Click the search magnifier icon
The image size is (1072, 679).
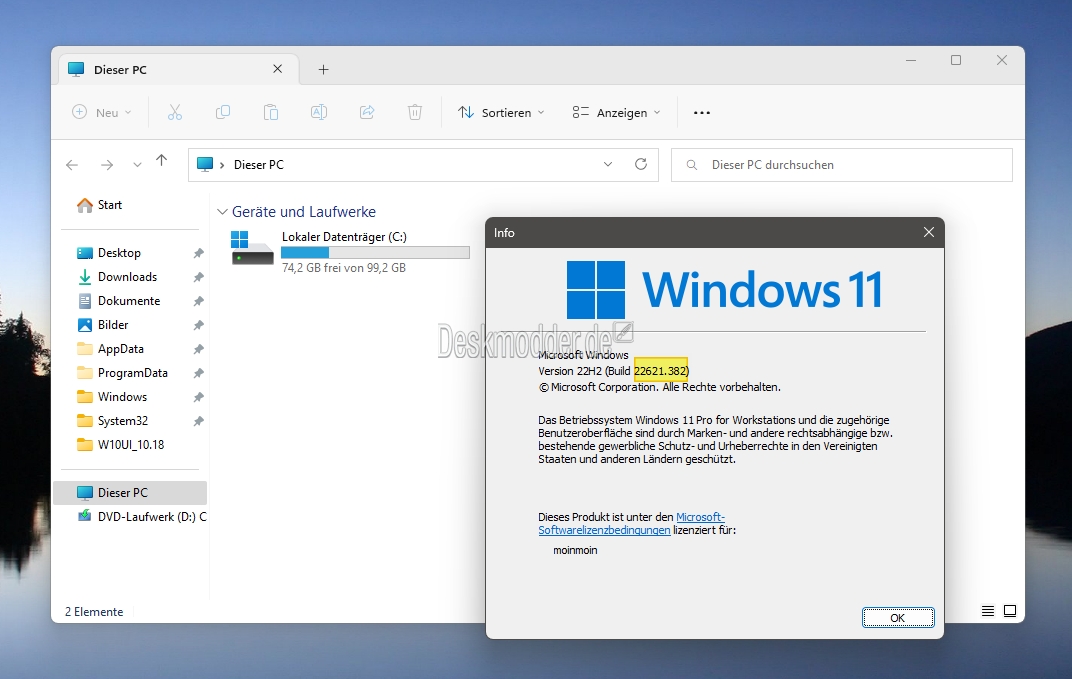(x=692, y=165)
